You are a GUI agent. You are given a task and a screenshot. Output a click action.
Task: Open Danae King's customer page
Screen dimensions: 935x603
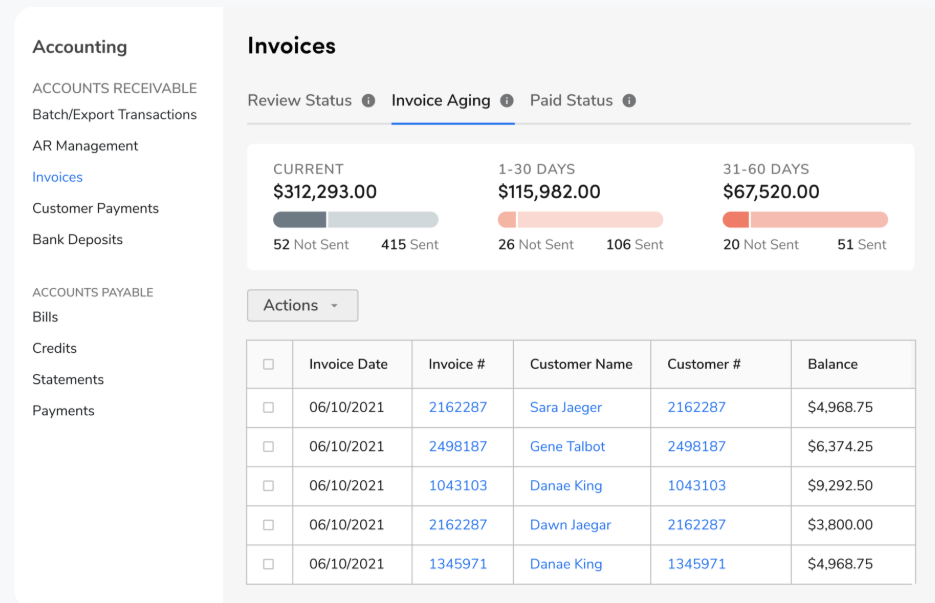coord(565,485)
